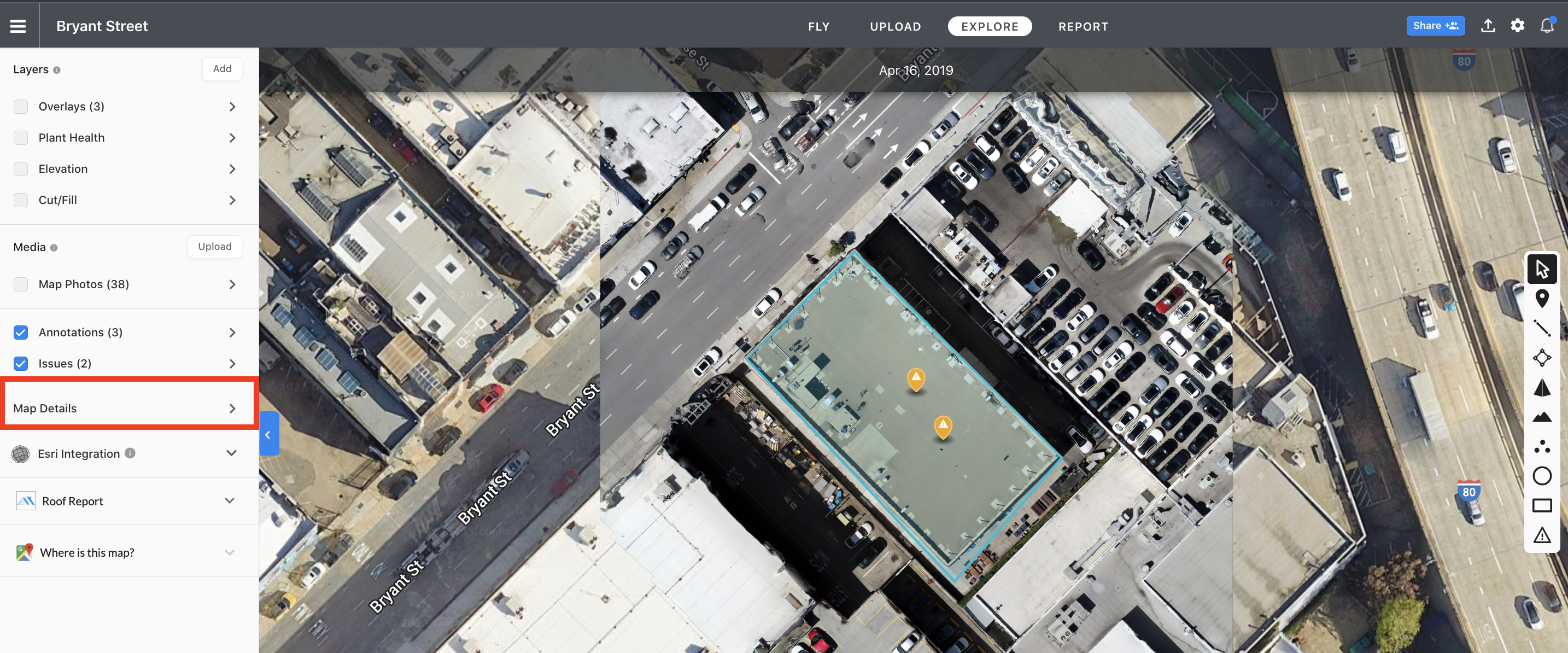Viewport: 1568px width, 653px height.
Task: Click the Where is this map? label
Action: tap(87, 553)
